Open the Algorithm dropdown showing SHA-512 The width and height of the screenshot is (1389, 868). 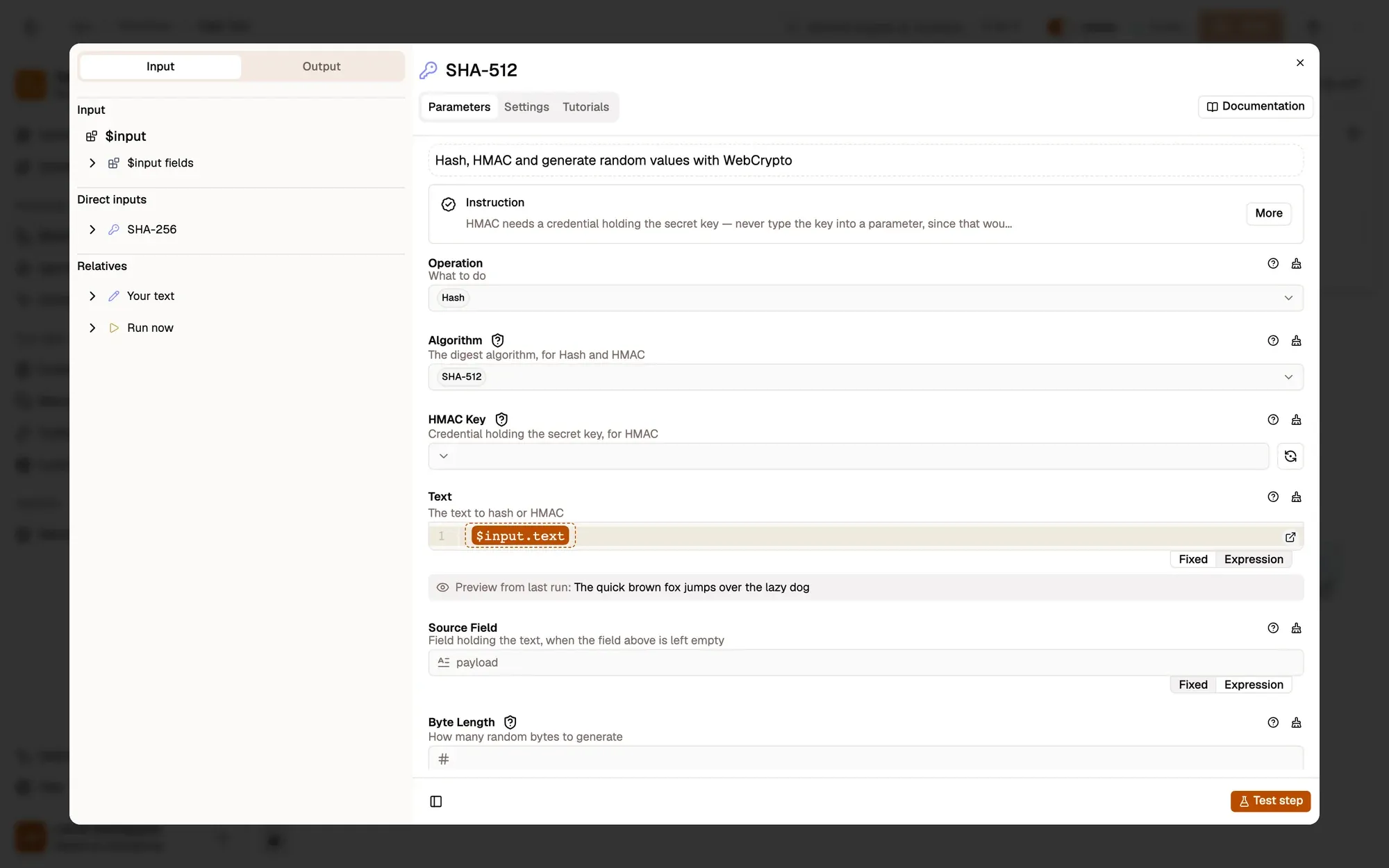click(x=865, y=377)
